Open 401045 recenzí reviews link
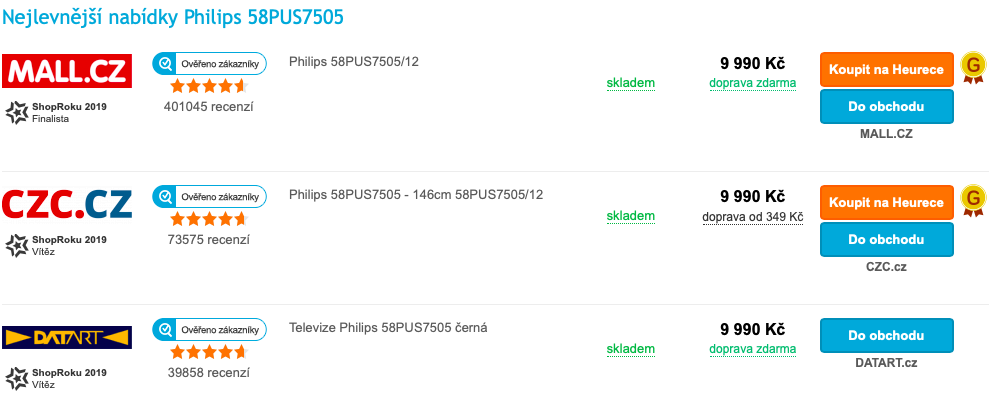The image size is (1006, 404). 208,107
